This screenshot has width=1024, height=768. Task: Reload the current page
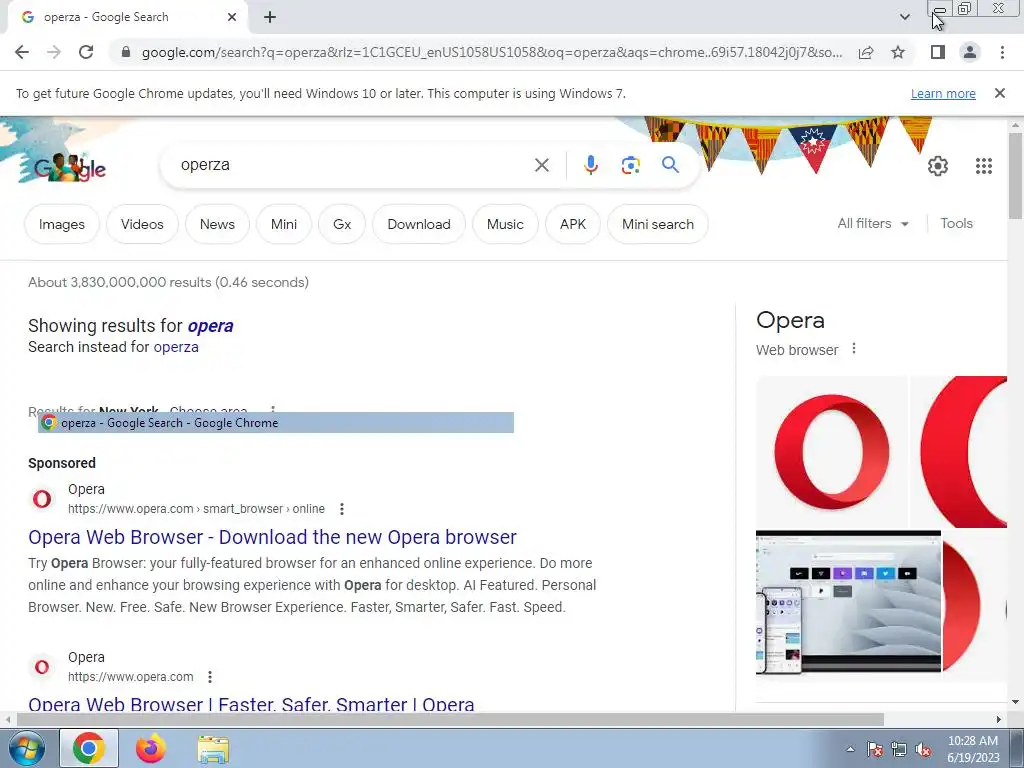pyautogui.click(x=86, y=52)
